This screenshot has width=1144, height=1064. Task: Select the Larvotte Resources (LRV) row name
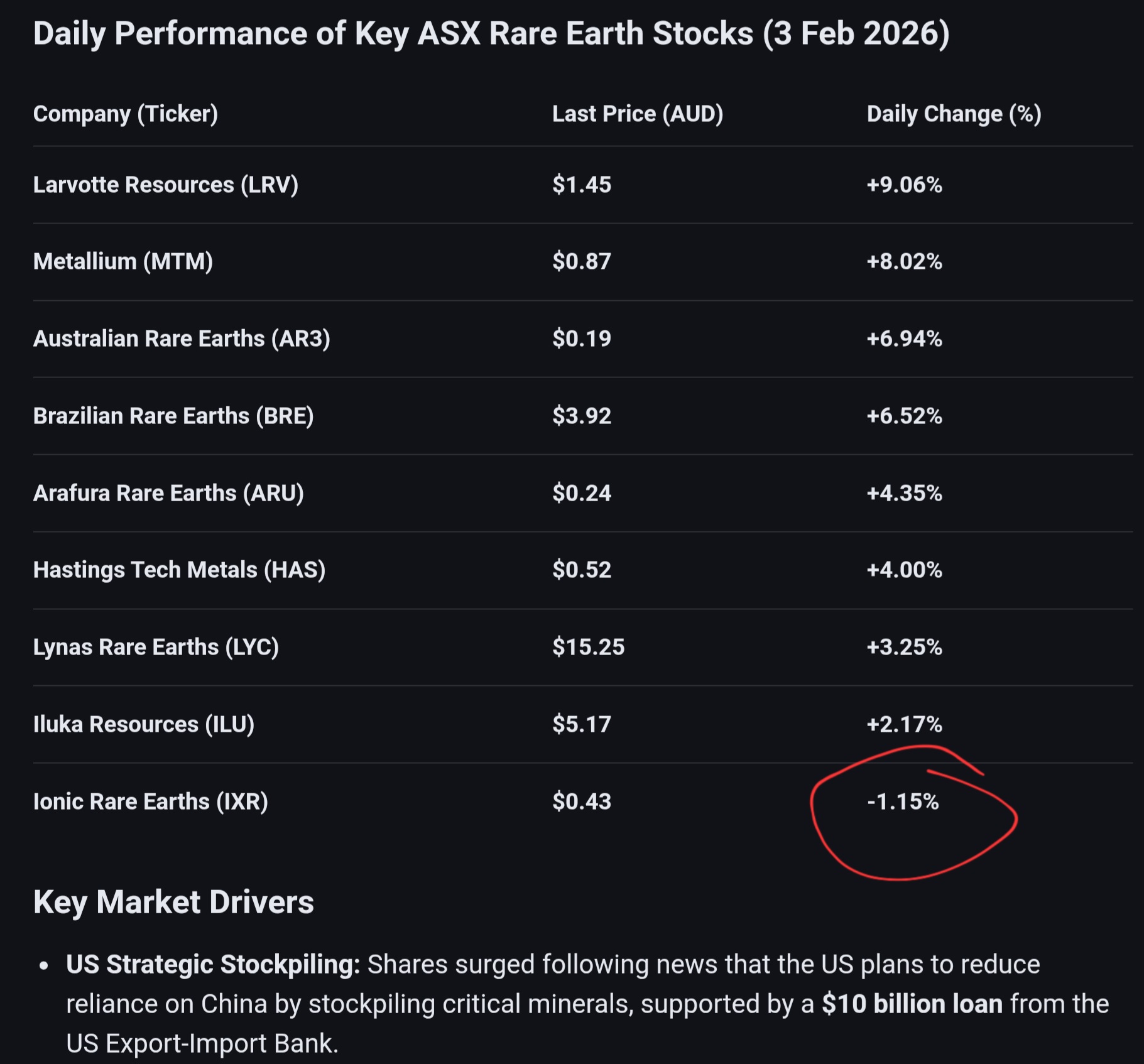[165, 185]
